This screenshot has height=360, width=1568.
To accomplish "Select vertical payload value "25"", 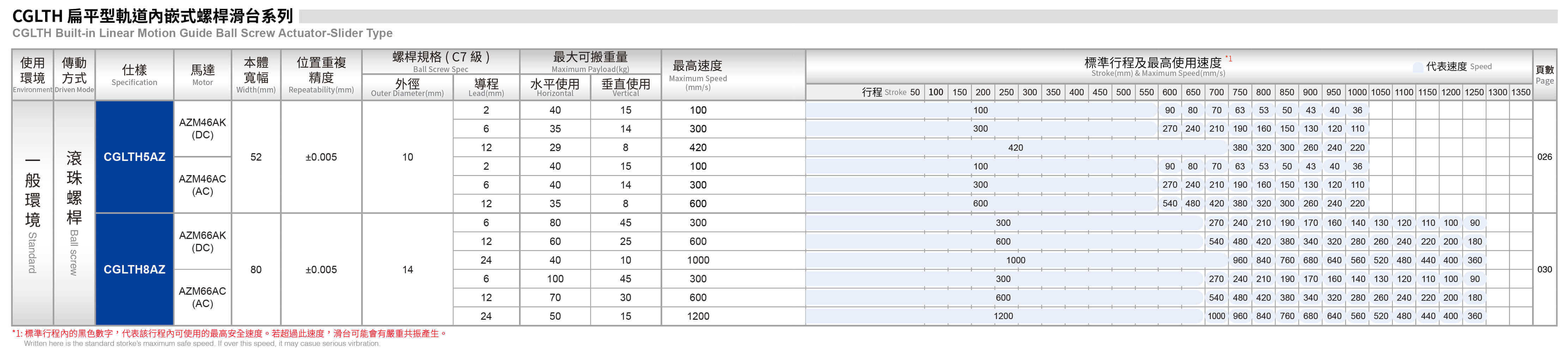I will [x=626, y=241].
